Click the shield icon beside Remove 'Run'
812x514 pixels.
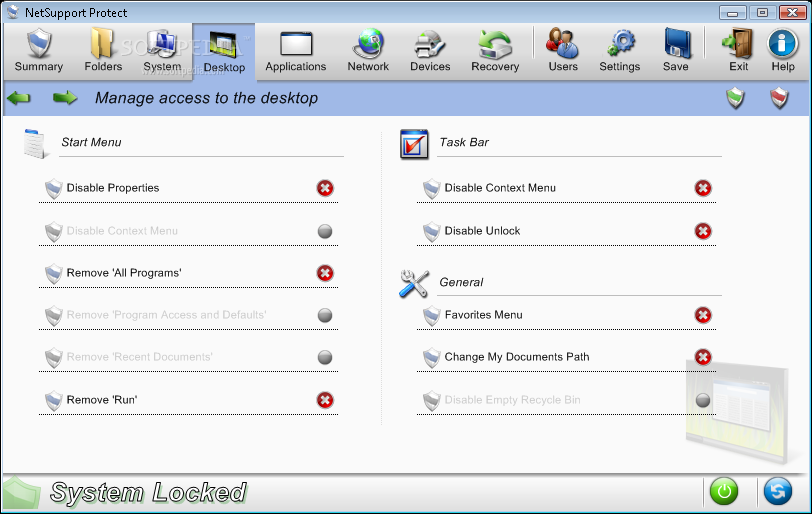[x=53, y=401]
